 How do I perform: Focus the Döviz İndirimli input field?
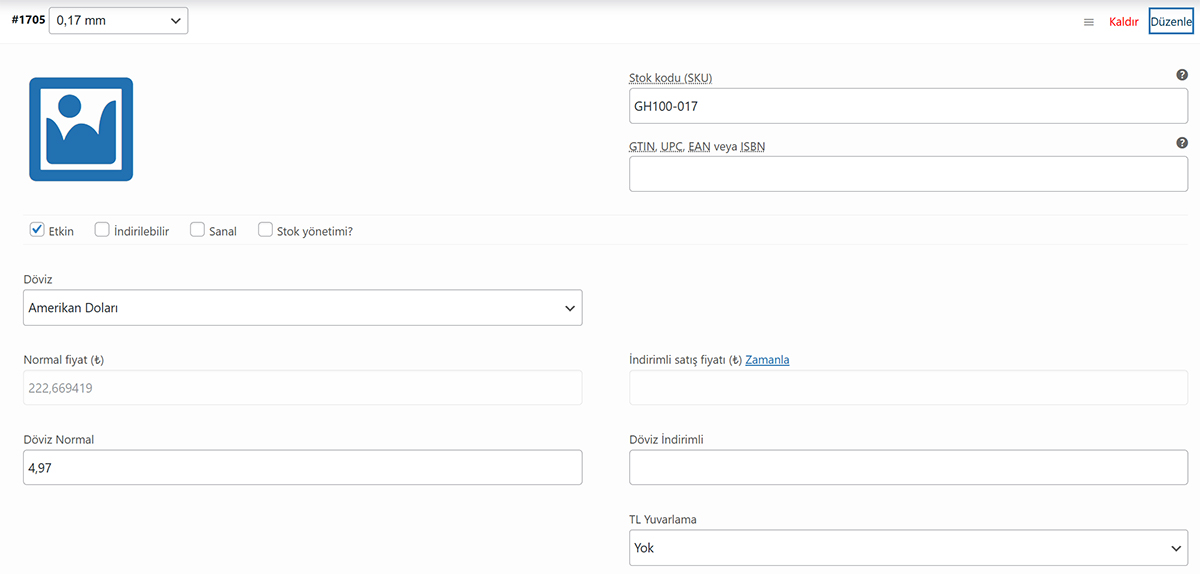(x=908, y=467)
